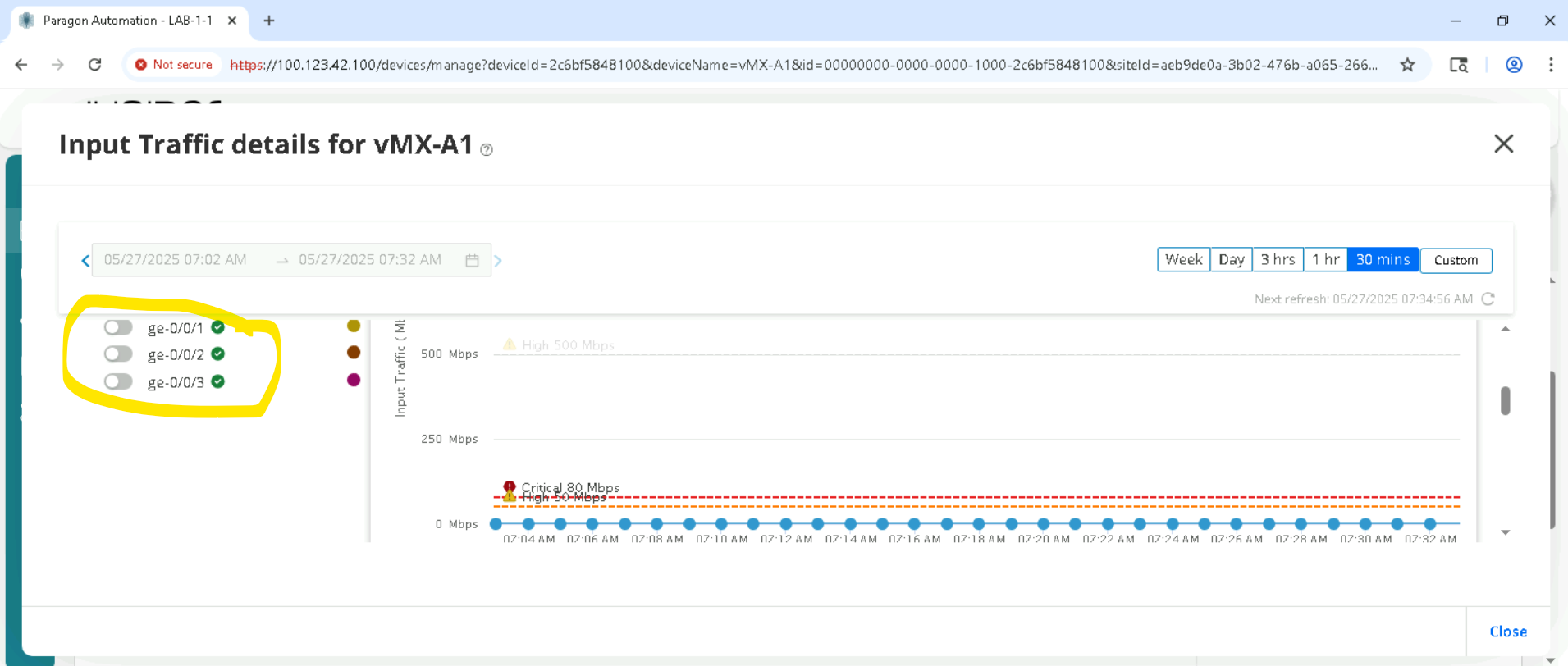The height and width of the screenshot is (666, 1568).
Task: Click the start date field 07:02 AM
Action: (176, 260)
